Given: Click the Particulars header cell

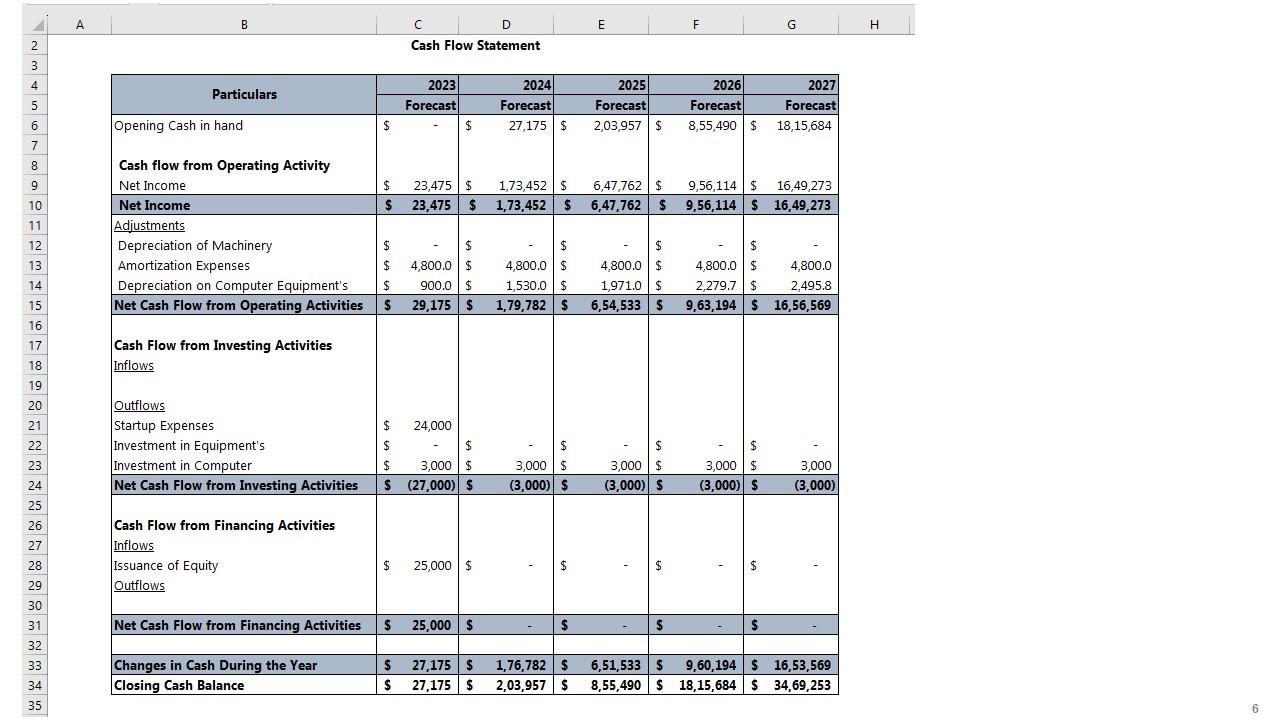Looking at the screenshot, I should tap(244, 95).
